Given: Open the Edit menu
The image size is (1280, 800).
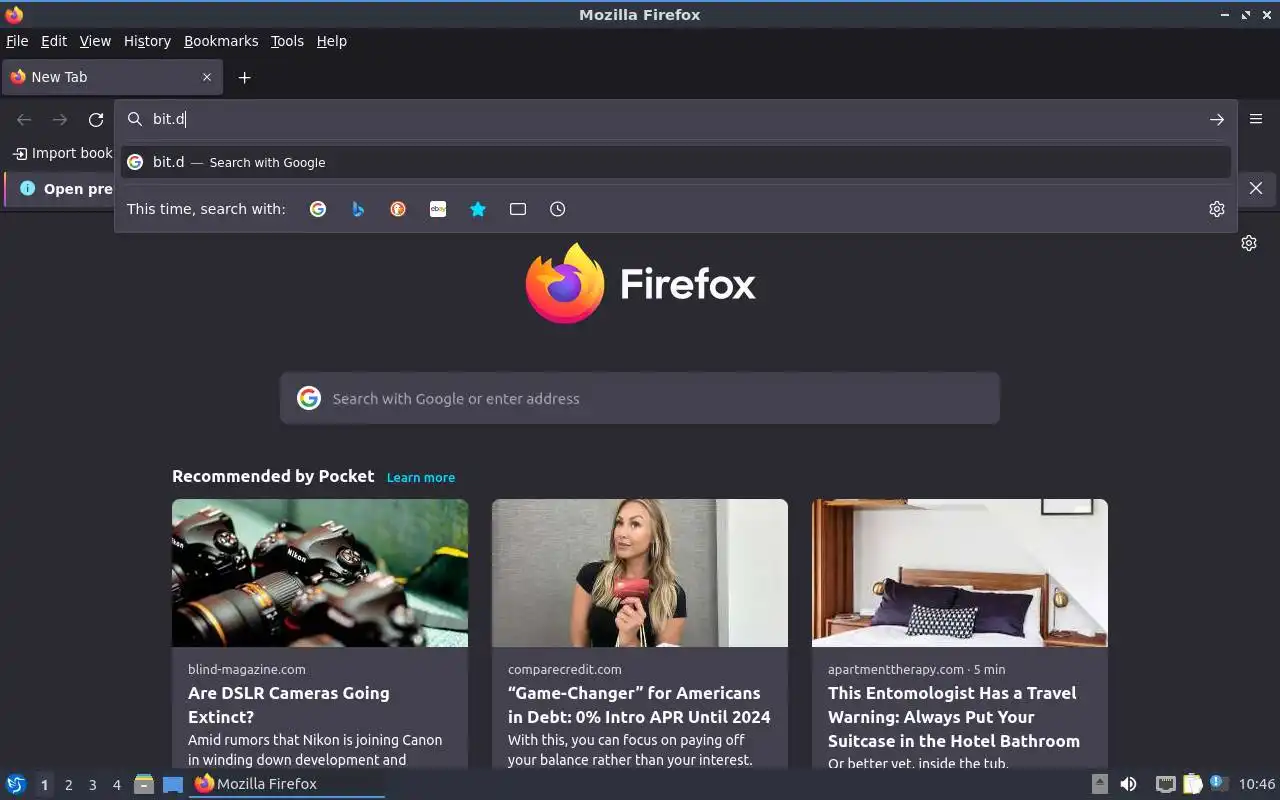Looking at the screenshot, I should pyautogui.click(x=54, y=41).
